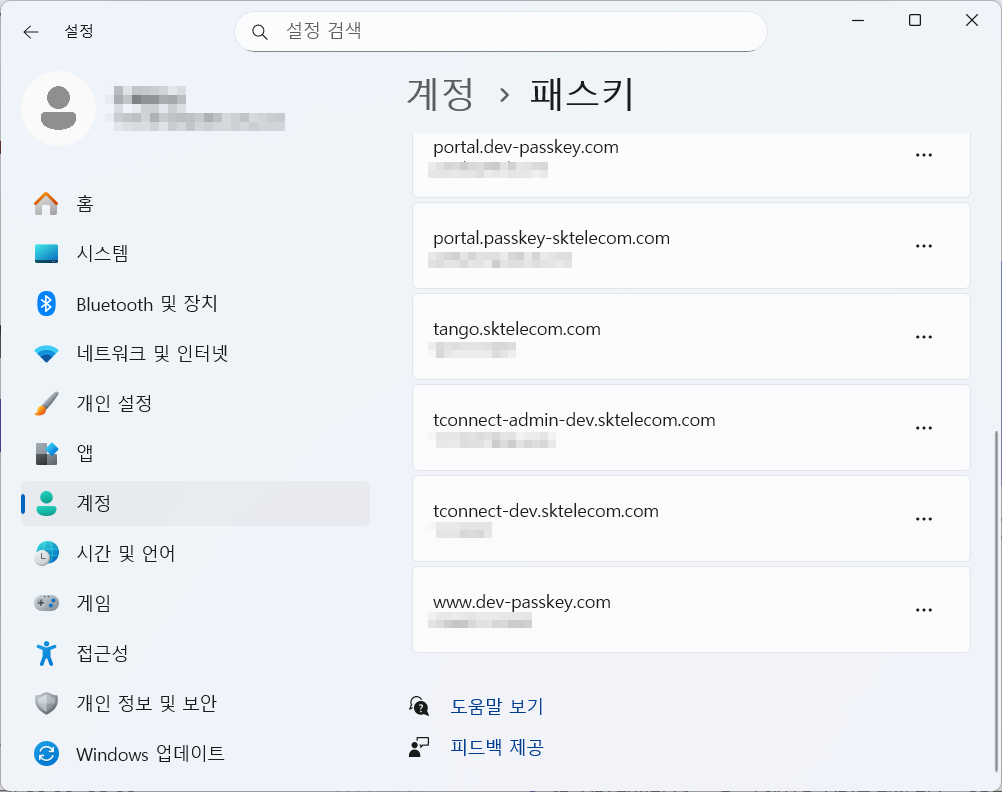
Task: Select the Bluetooth icon in sidebar
Action: click(46, 304)
